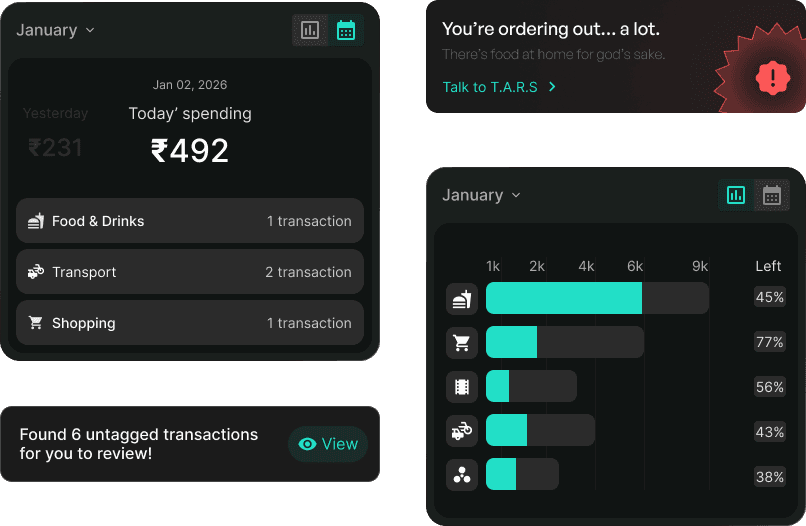This screenshot has width=806, height=526.
Task: Open January dropdown in budget chart card
Action: [482, 195]
